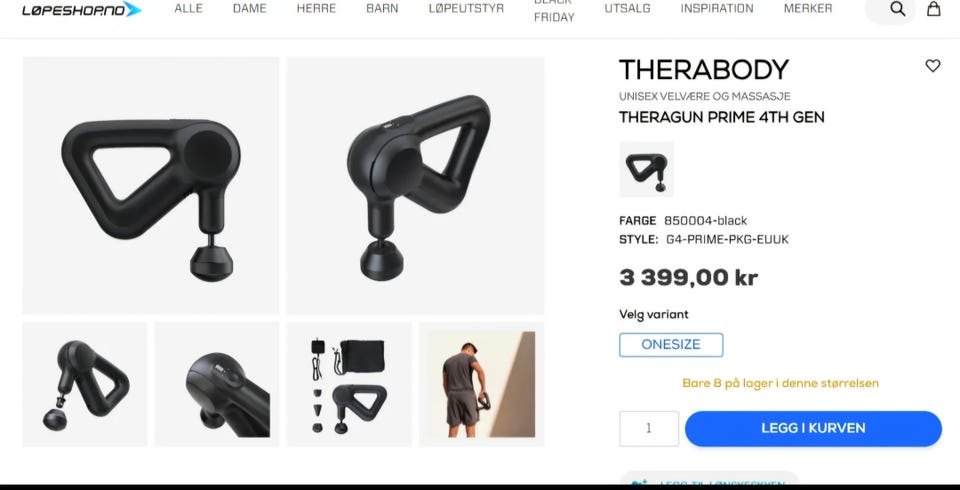Open the shopping bag cart icon
The width and height of the screenshot is (960, 490).
click(x=933, y=9)
